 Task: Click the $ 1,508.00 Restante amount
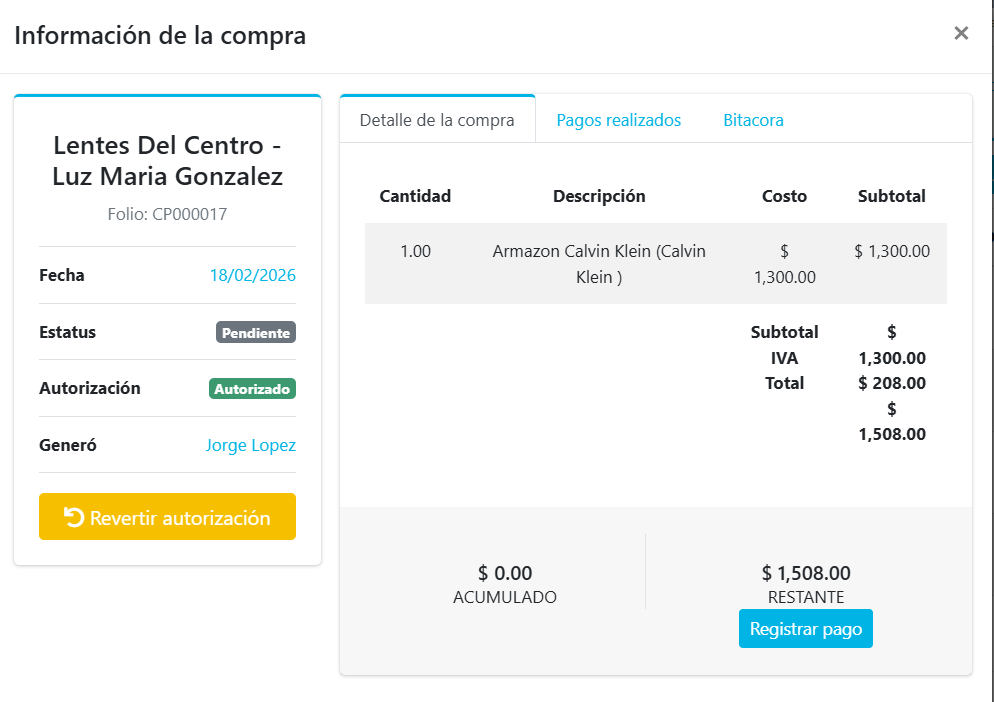tap(806, 573)
